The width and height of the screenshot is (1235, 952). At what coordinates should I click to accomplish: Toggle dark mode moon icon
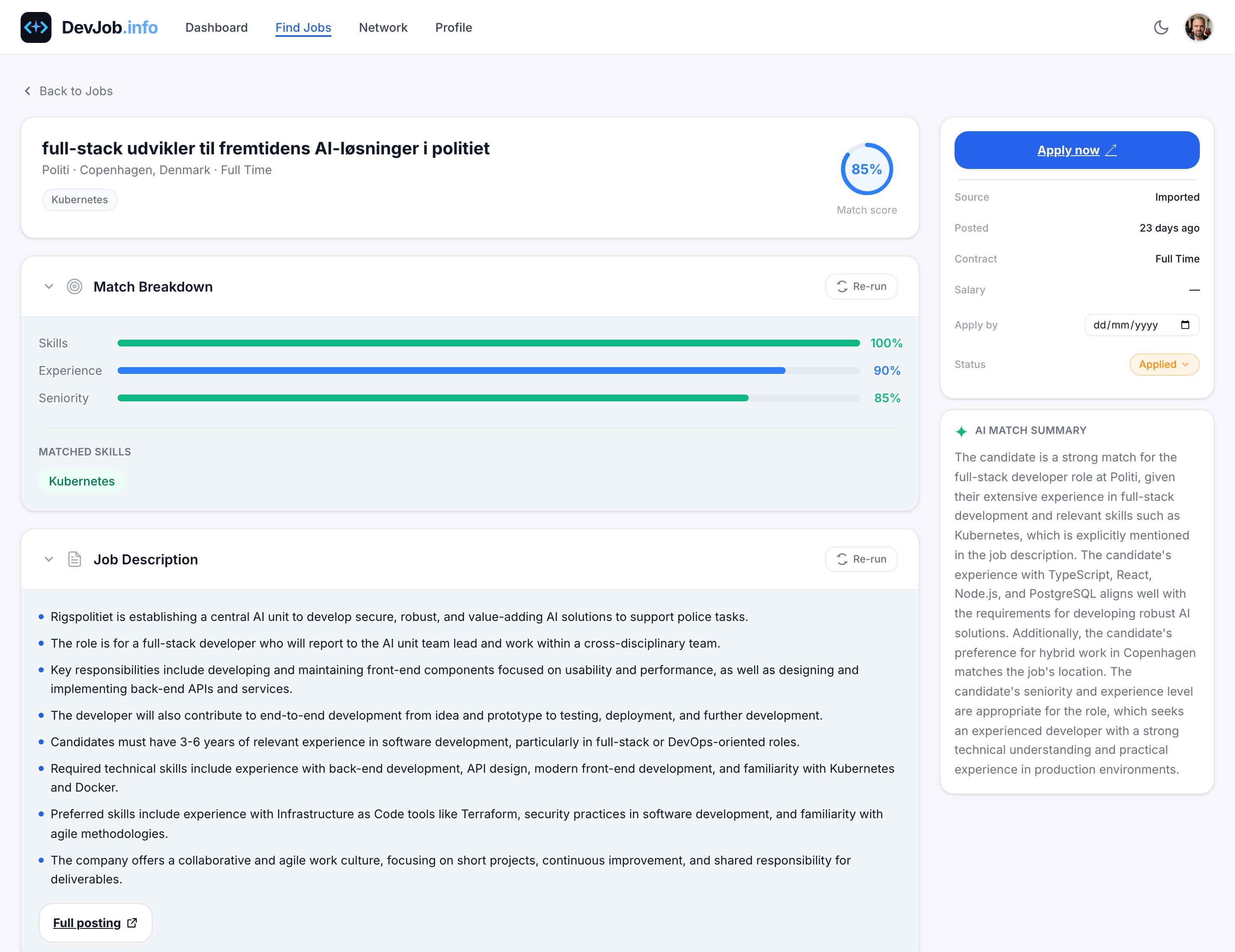[1161, 27]
